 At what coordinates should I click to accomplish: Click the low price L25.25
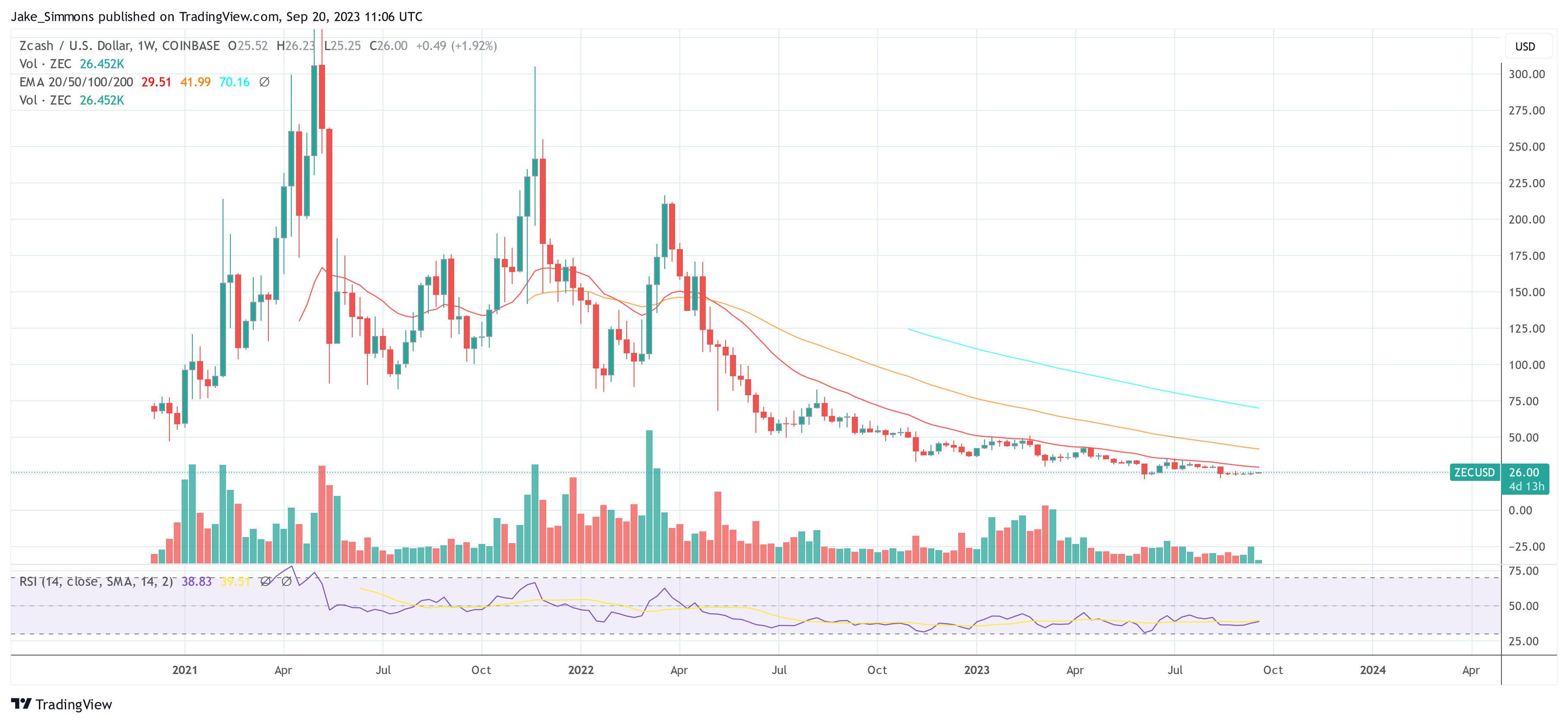[x=342, y=46]
